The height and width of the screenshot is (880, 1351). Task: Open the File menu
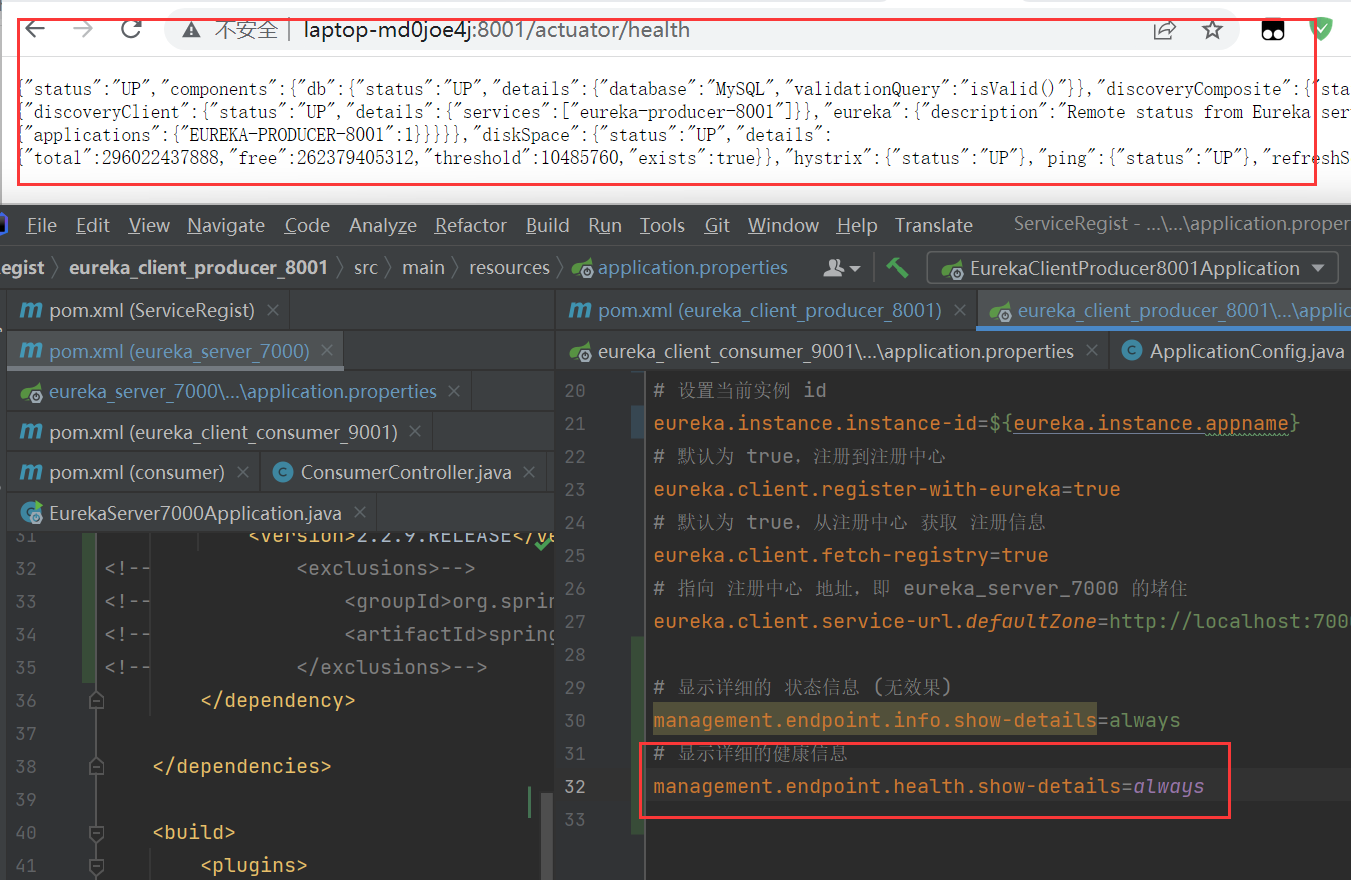click(41, 225)
